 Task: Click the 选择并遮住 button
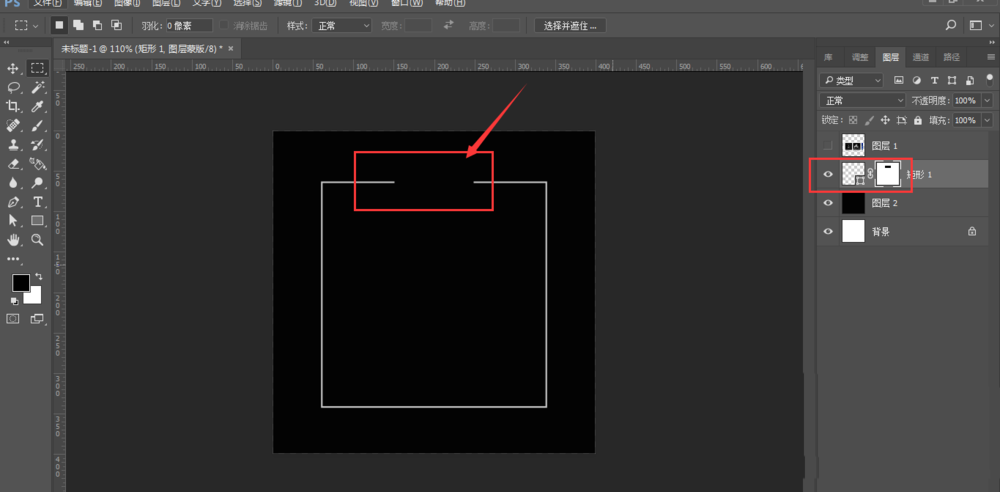point(569,25)
